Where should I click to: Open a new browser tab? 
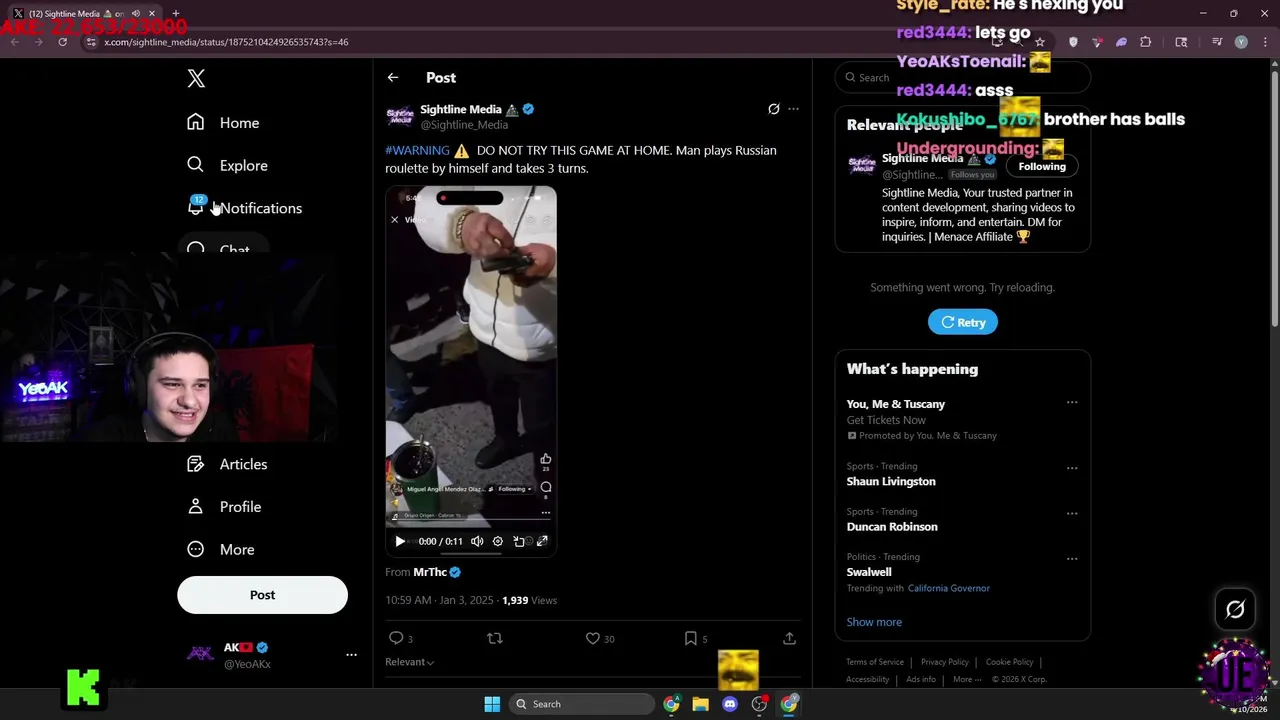tap(175, 13)
